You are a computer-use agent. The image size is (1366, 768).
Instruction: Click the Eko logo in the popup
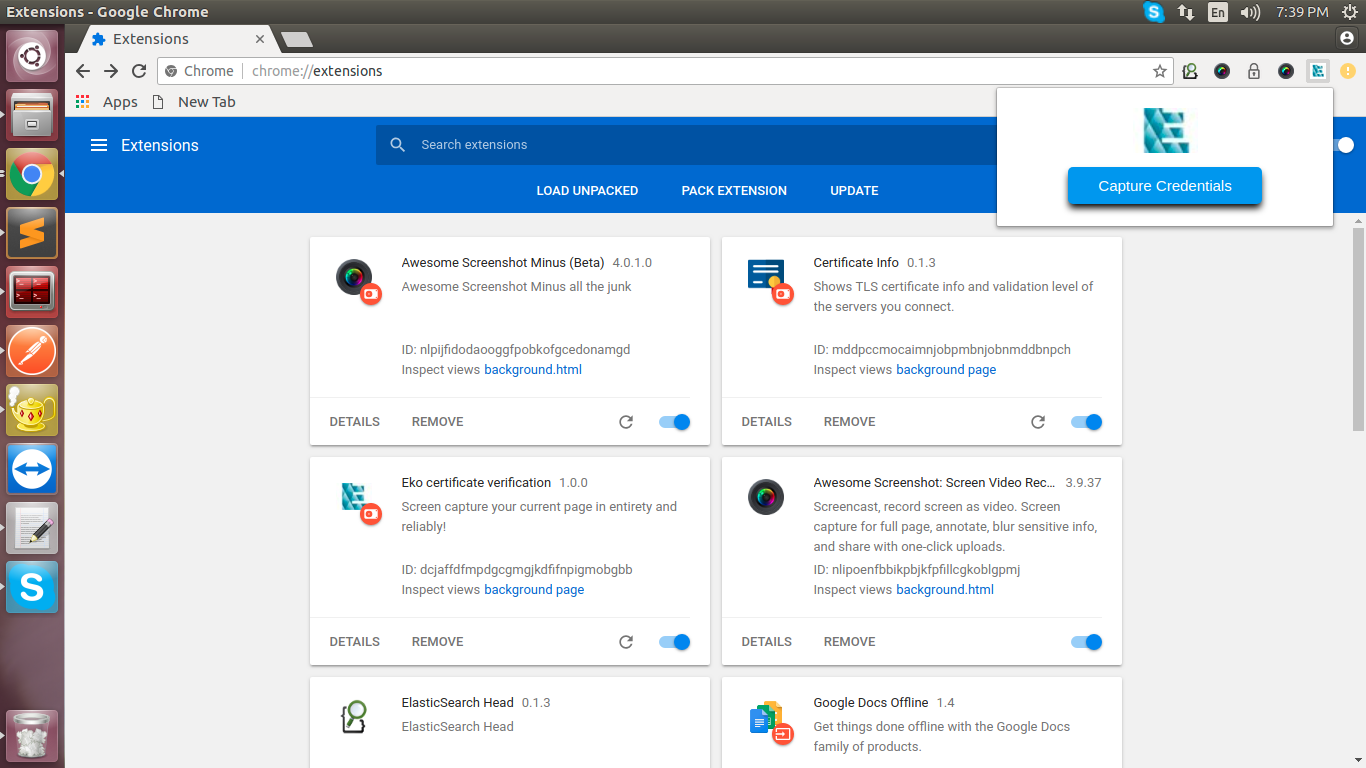coord(1166,130)
